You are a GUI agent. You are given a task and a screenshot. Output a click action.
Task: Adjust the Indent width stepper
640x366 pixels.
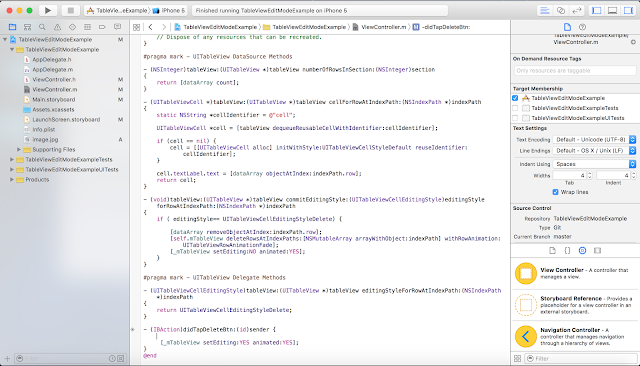pyautogui.click(x=633, y=175)
